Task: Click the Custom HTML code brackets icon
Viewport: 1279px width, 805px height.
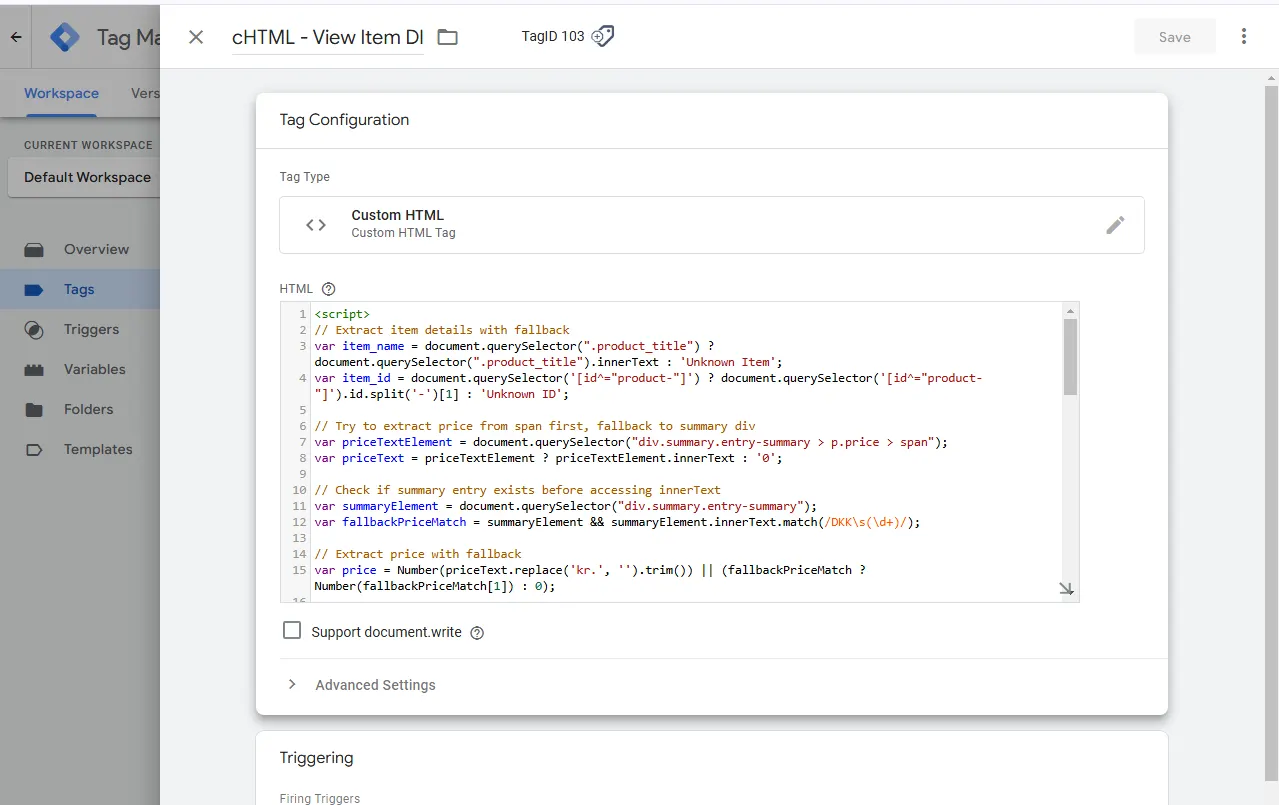Action: point(316,225)
